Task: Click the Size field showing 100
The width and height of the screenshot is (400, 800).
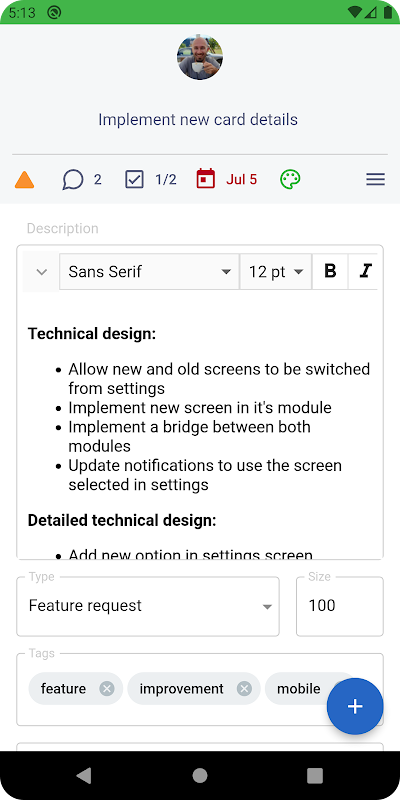Action: pos(340,606)
